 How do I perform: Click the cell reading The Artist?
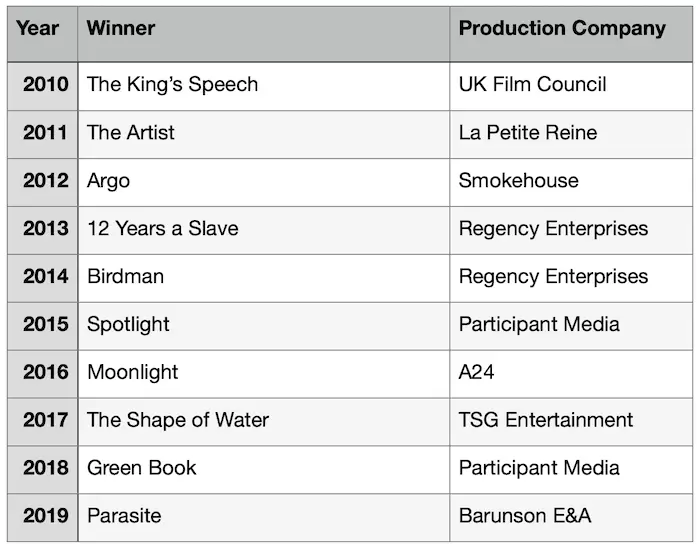point(264,134)
